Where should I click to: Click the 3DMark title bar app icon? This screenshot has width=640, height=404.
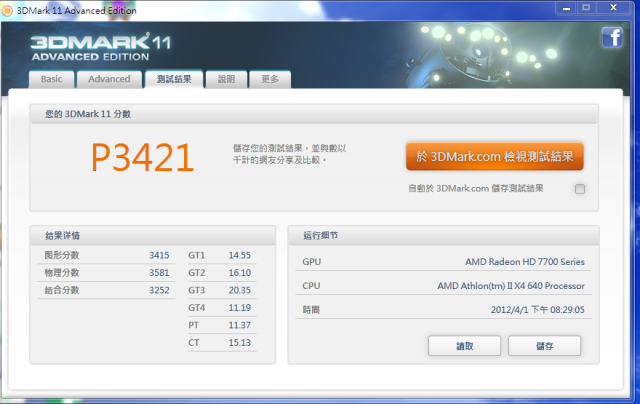click(x=7, y=11)
